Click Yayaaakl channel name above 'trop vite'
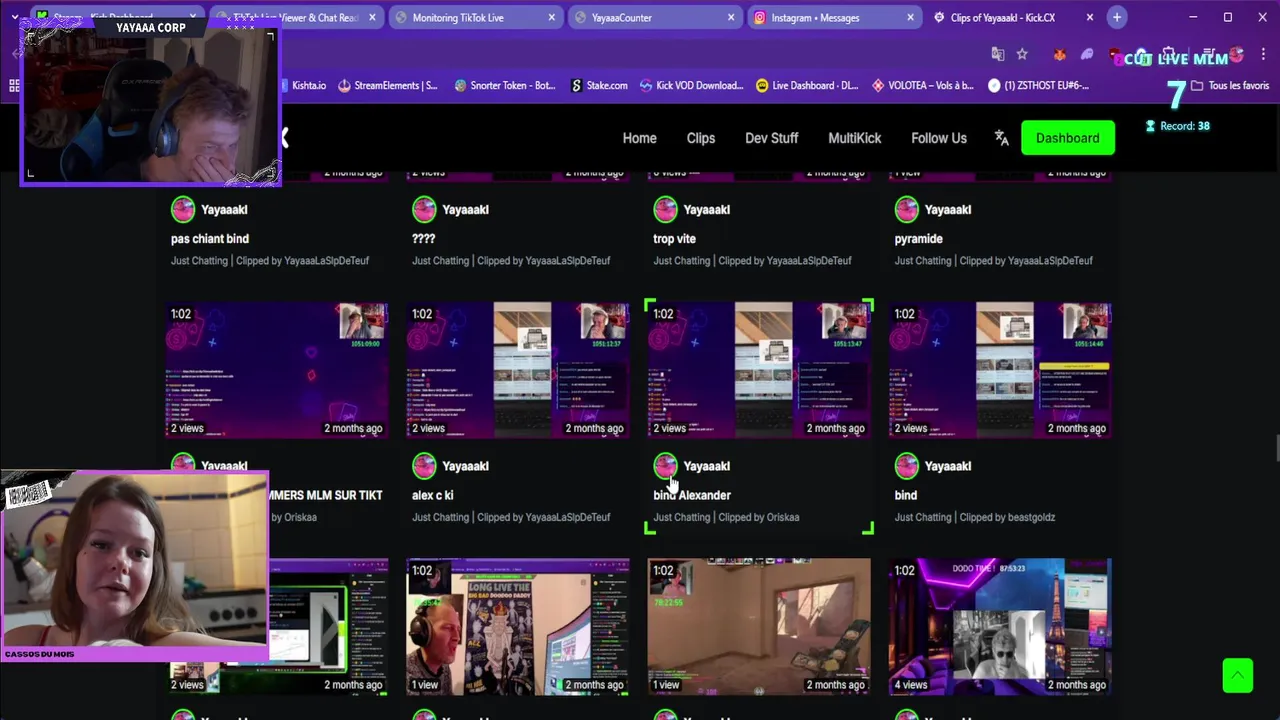Viewport: 1280px width, 720px height. (706, 210)
